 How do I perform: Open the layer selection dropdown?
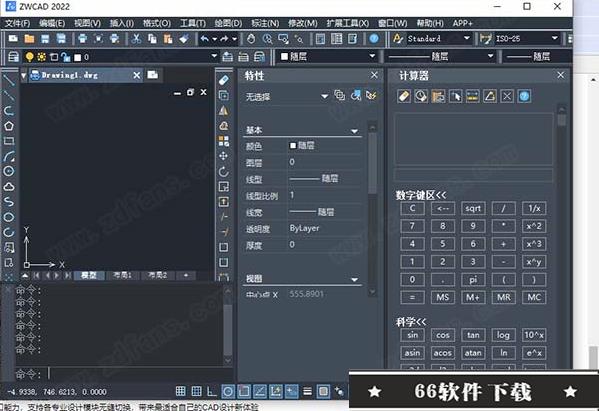(x=214, y=57)
